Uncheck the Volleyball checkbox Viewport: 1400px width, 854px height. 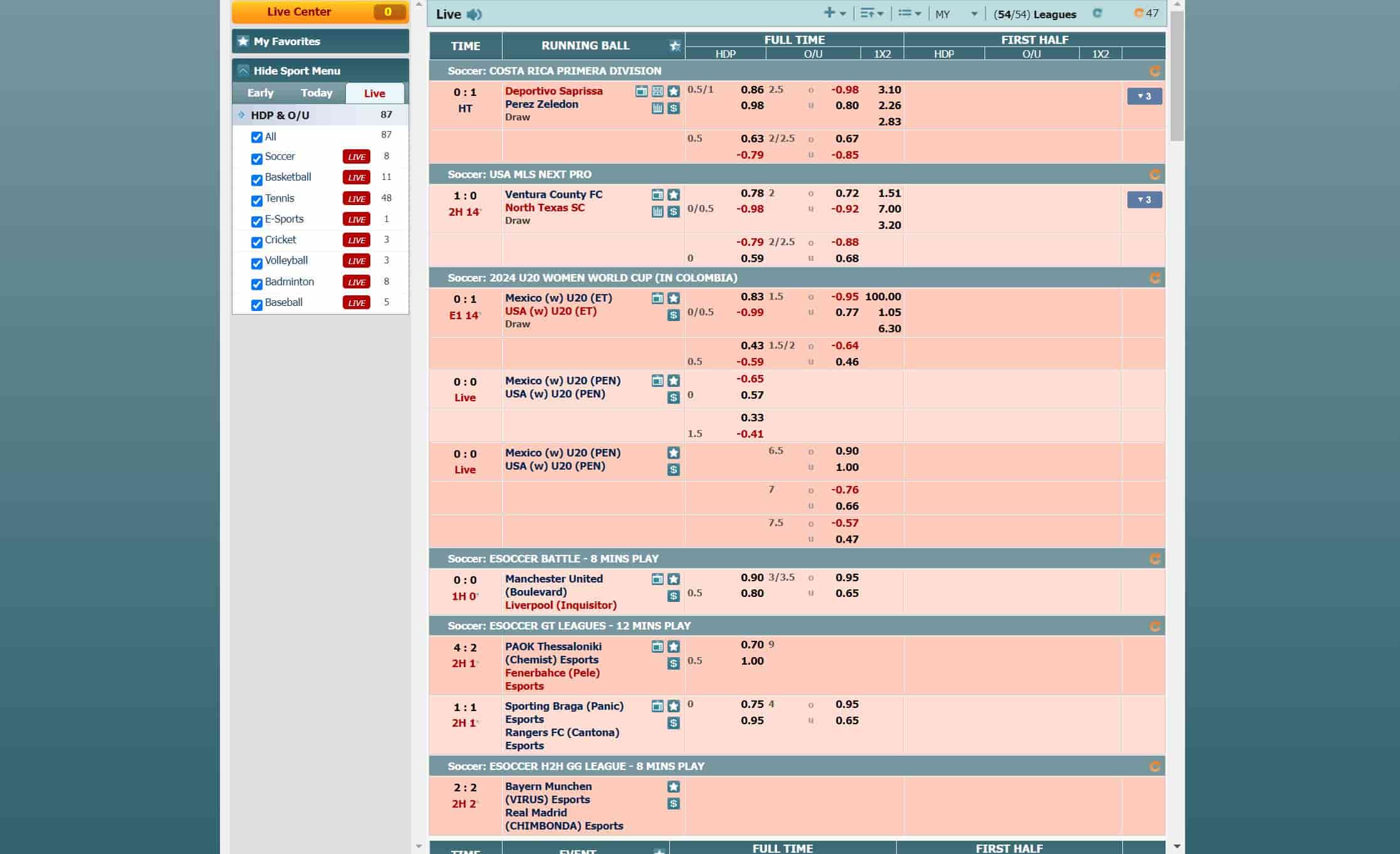pyautogui.click(x=257, y=264)
